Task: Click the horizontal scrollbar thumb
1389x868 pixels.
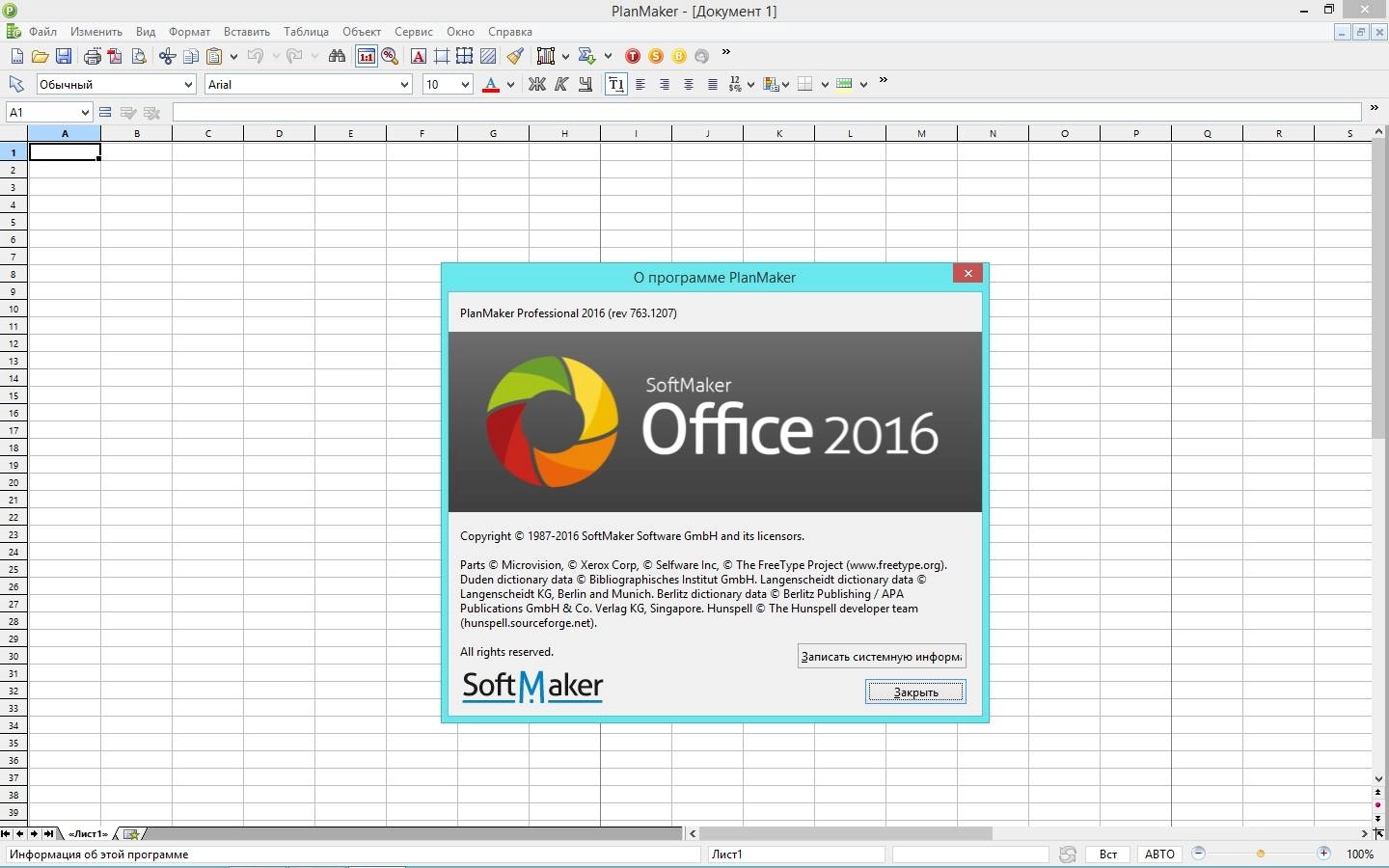Action: (846, 833)
